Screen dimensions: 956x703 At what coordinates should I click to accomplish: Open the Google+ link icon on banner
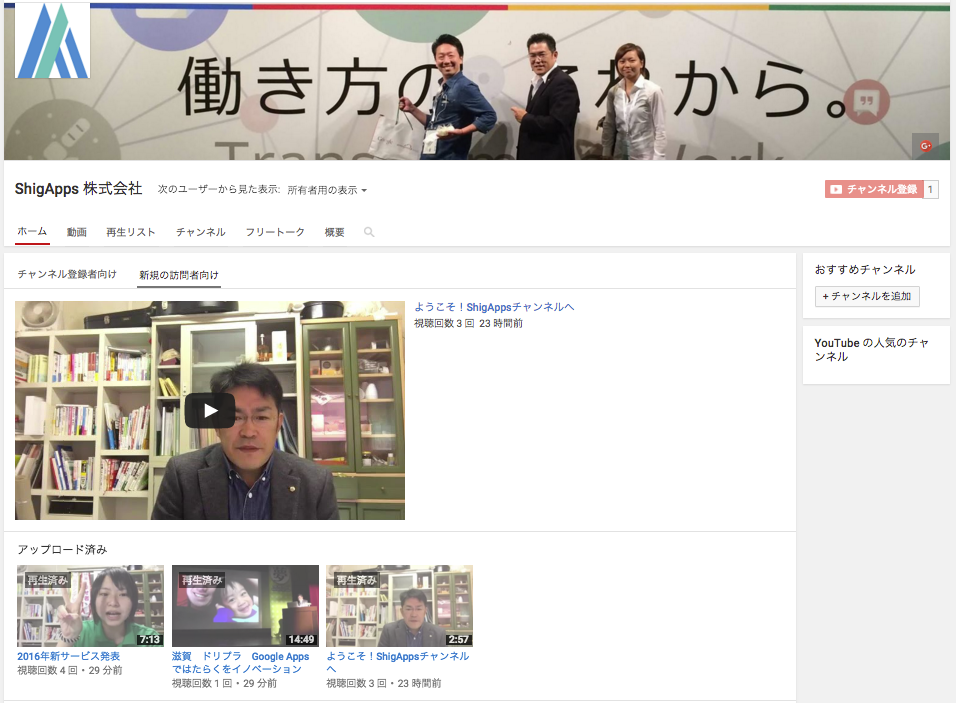pyautogui.click(x=926, y=146)
